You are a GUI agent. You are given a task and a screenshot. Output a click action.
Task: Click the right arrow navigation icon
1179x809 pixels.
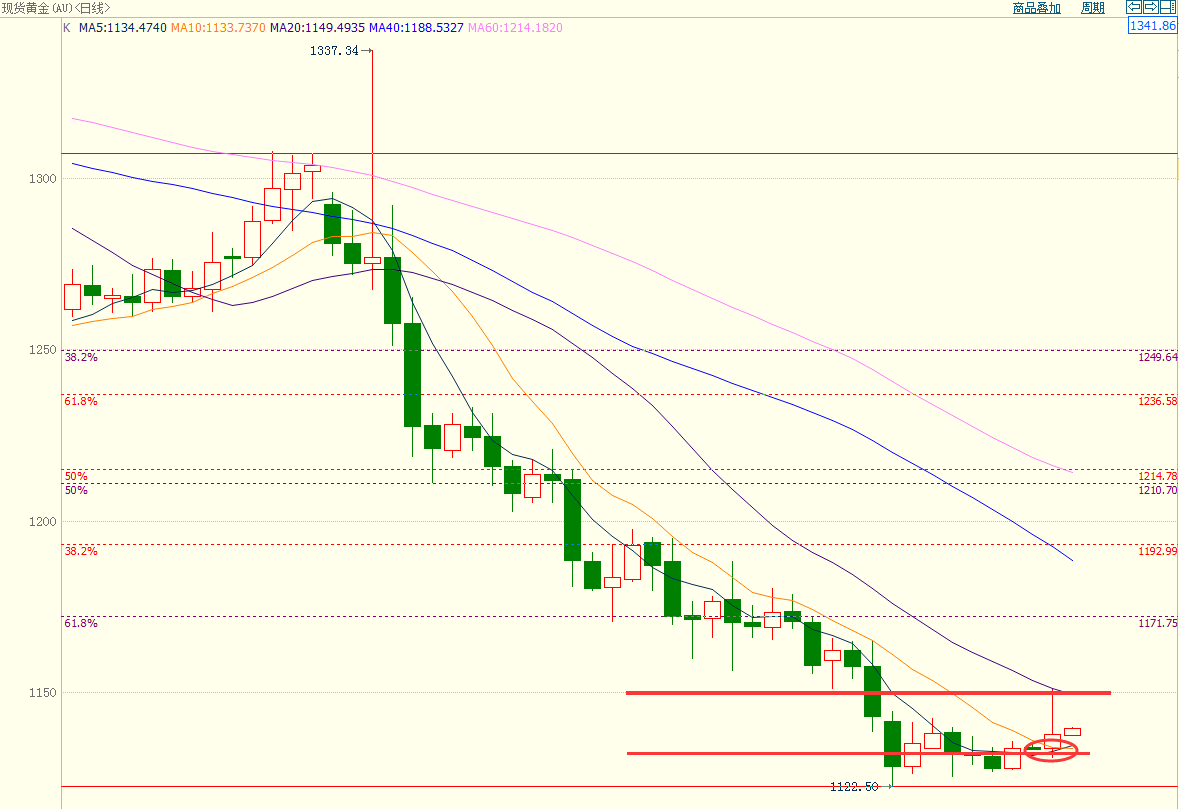click(1150, 8)
